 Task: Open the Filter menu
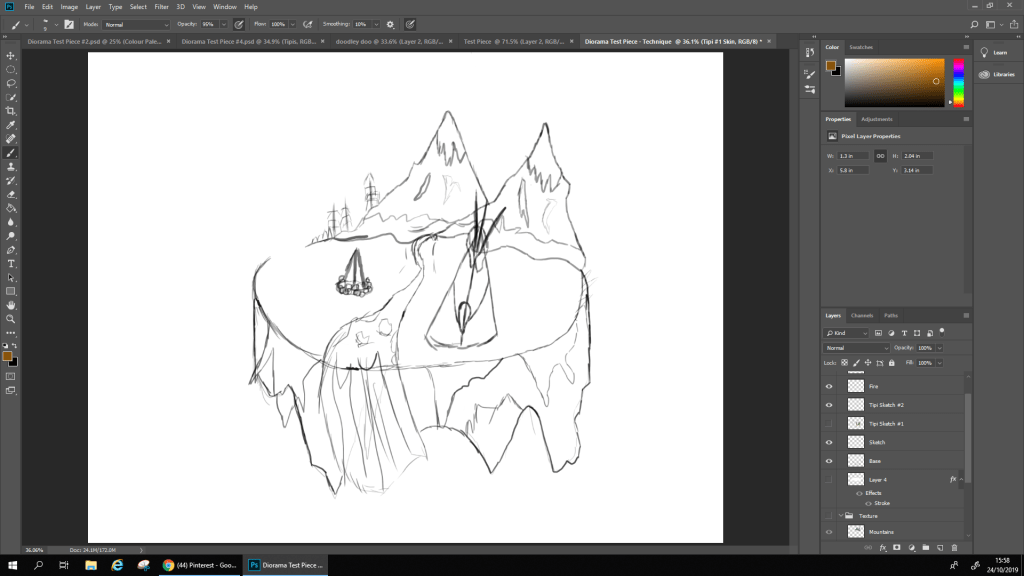point(161,6)
